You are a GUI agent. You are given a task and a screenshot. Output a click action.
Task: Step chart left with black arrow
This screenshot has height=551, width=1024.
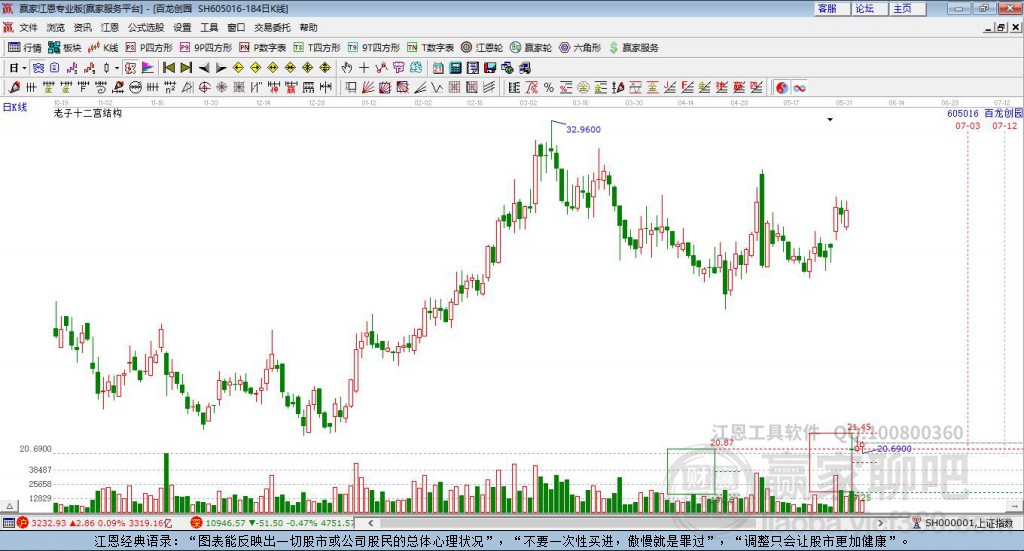pos(204,68)
